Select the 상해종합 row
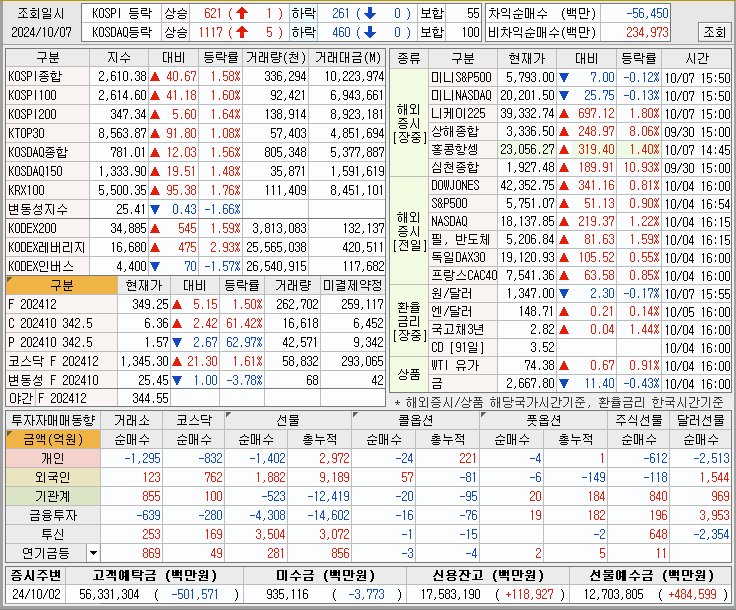736x610 pixels. tap(580, 131)
